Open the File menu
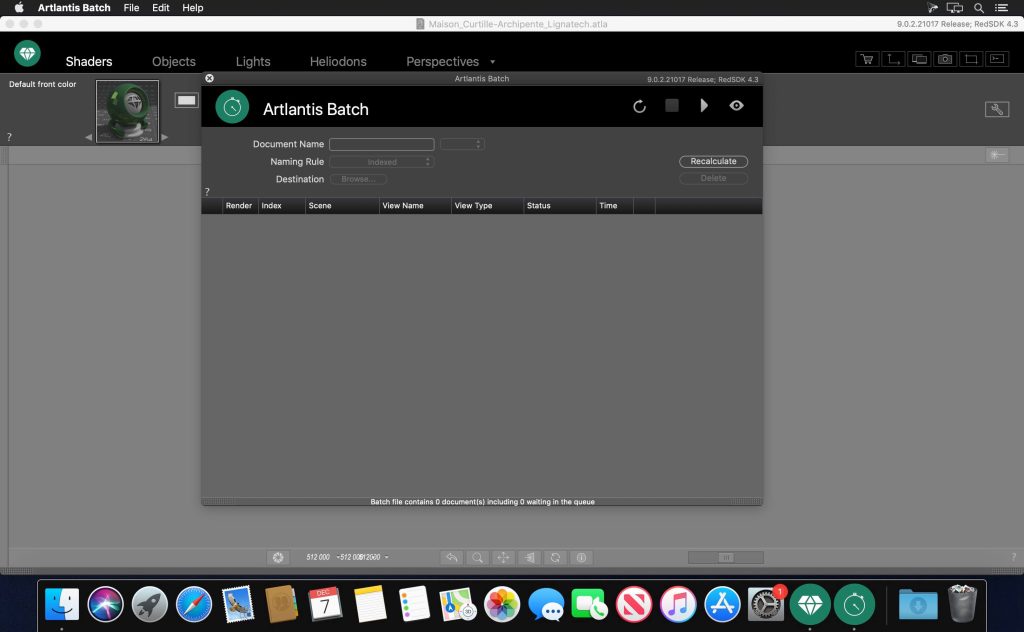The width and height of the screenshot is (1024, 632). 131,7
